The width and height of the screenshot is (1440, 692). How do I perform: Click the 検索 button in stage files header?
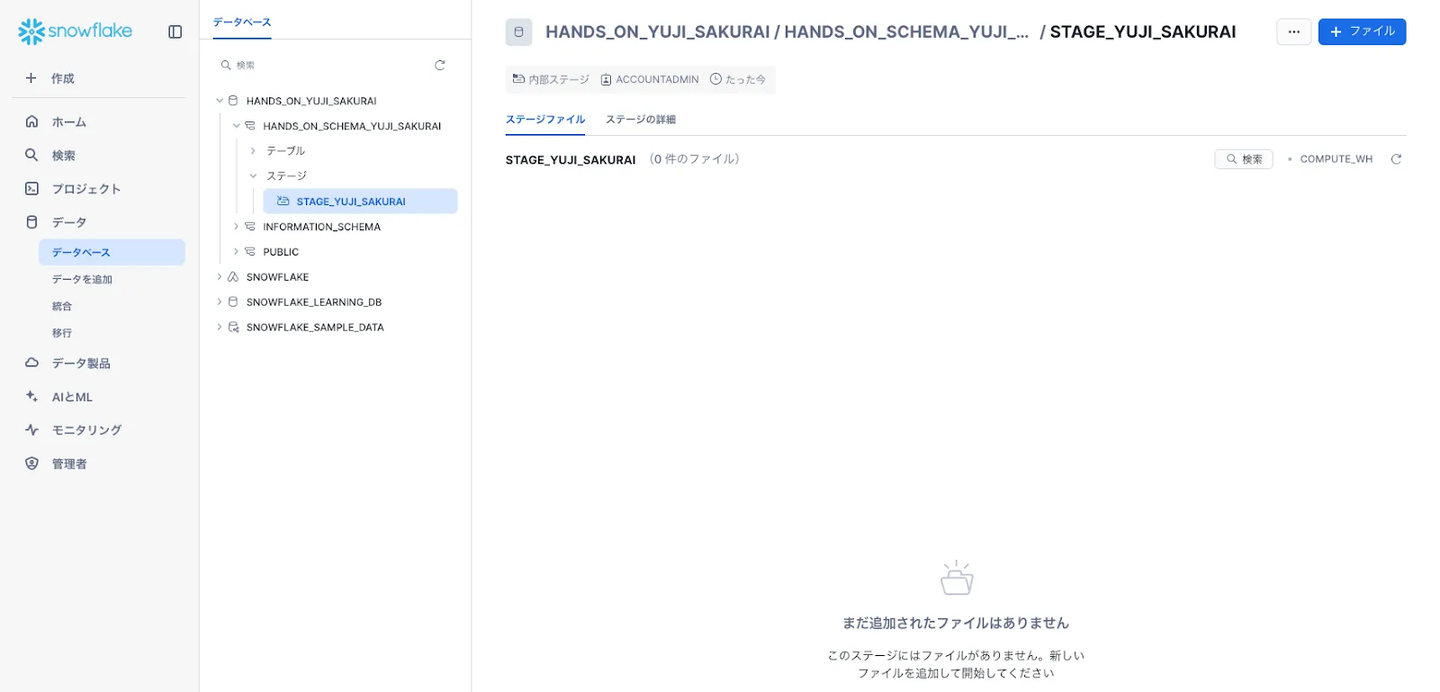(x=1244, y=159)
